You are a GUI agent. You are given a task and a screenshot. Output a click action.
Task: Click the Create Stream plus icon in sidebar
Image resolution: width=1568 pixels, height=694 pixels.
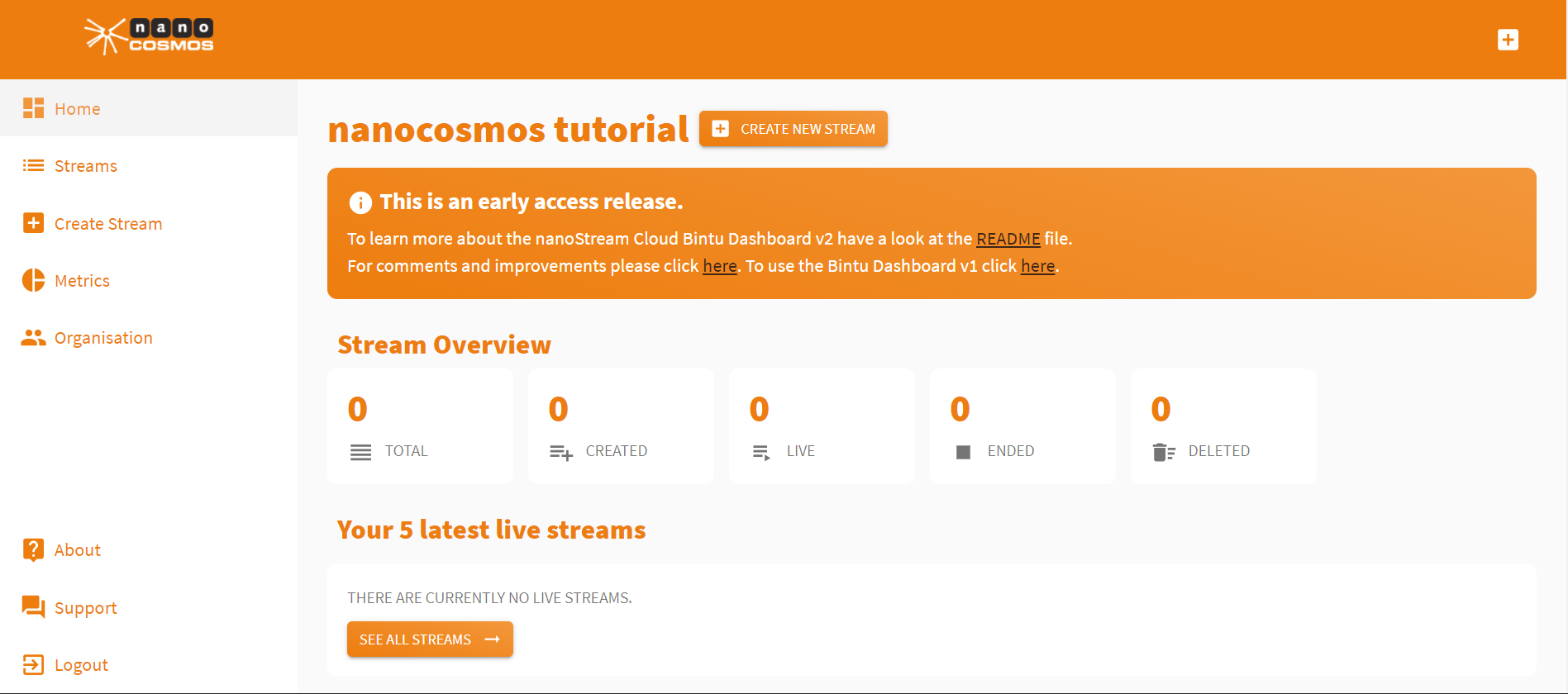[x=33, y=223]
